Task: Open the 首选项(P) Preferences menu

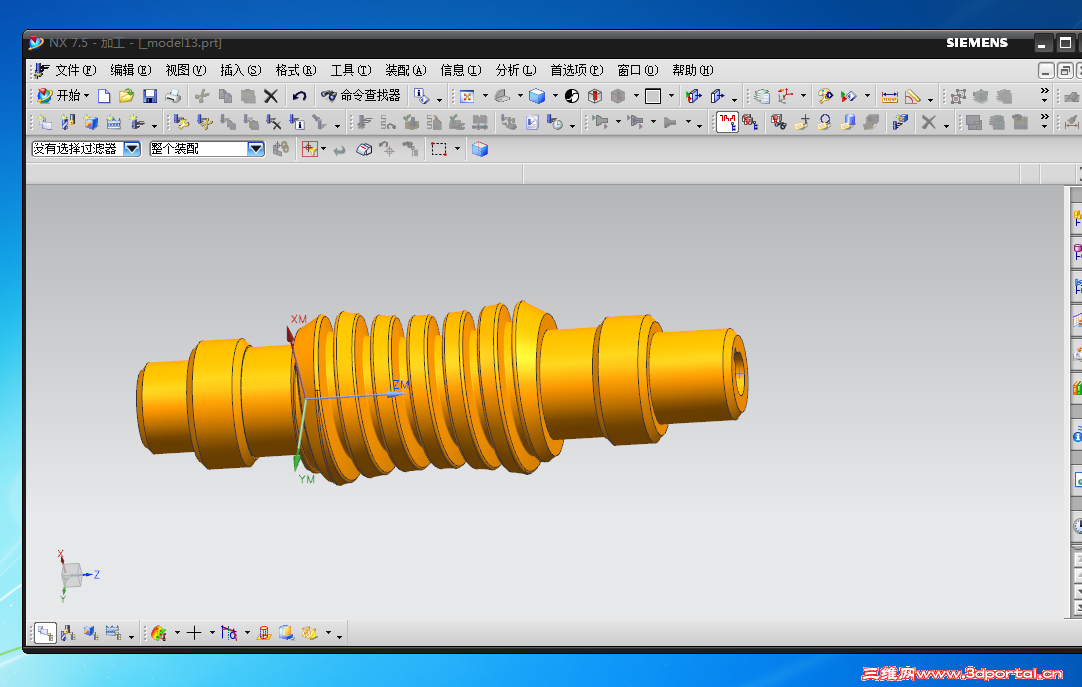Action: [576, 70]
